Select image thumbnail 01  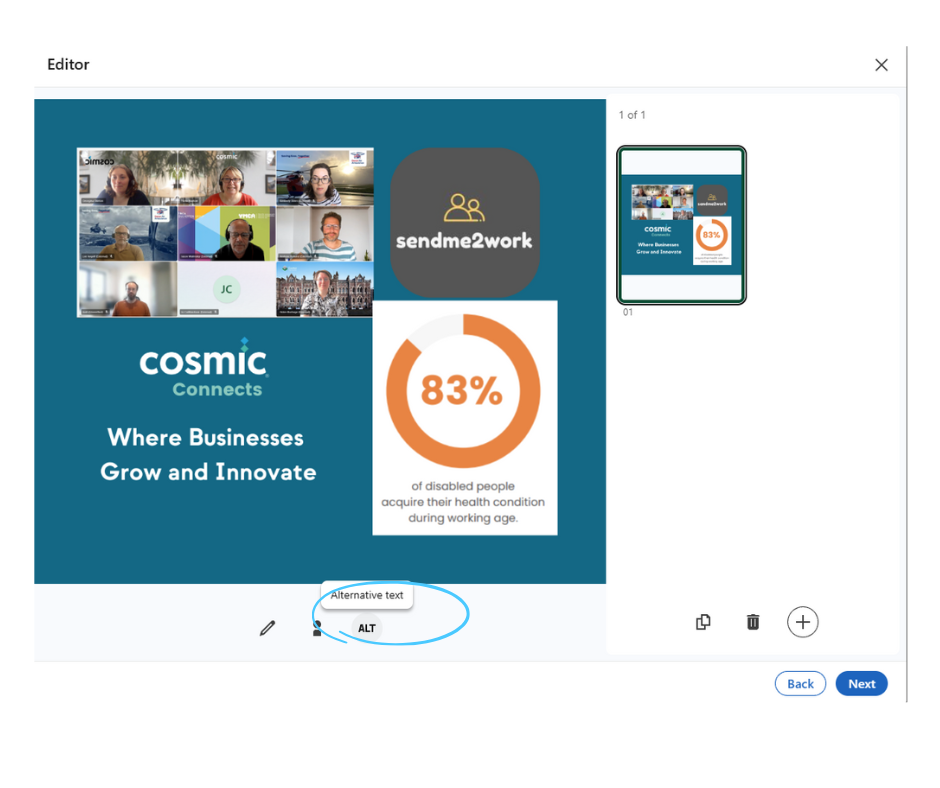tap(682, 225)
